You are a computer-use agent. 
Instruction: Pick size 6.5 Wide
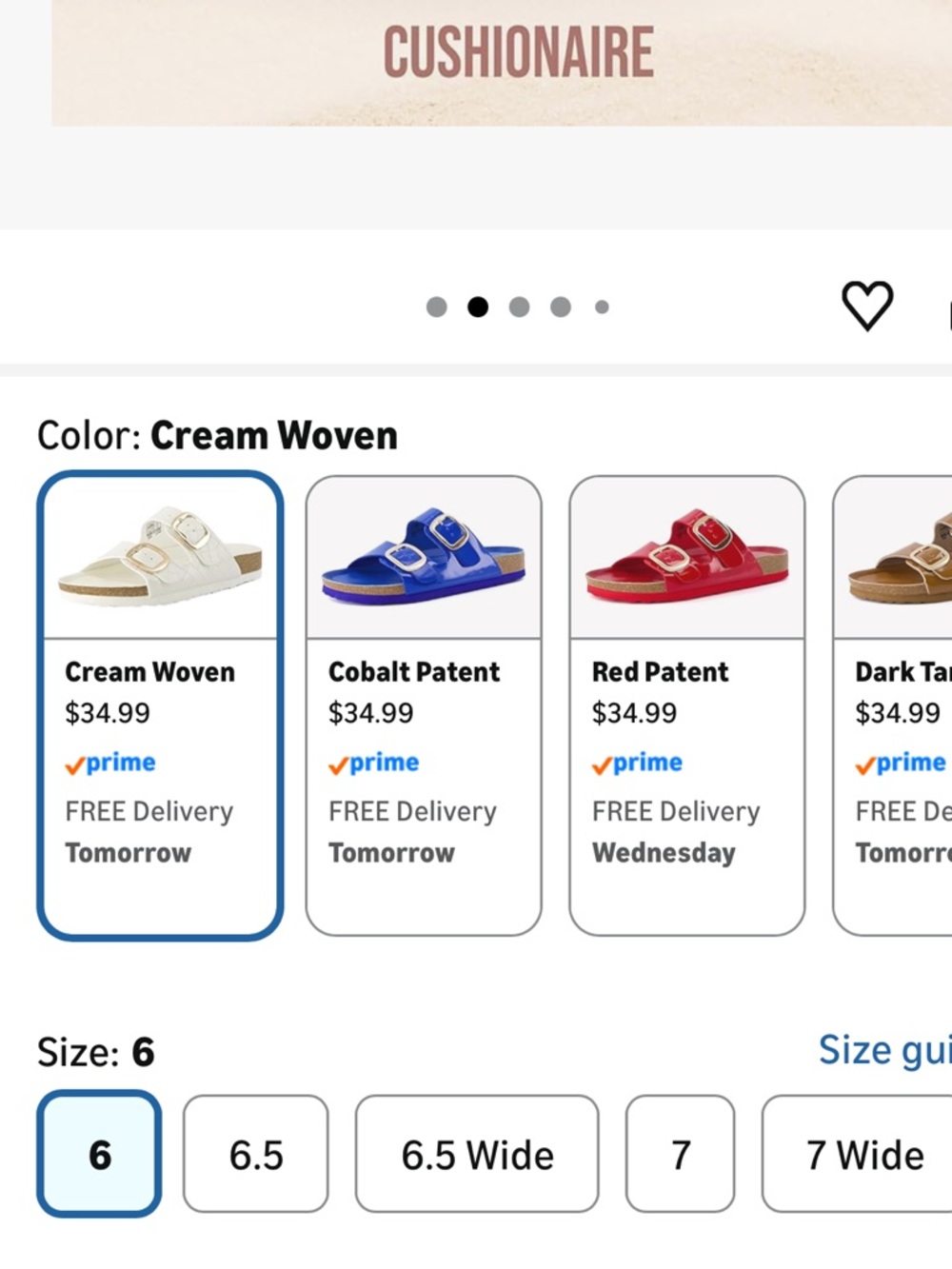(x=477, y=1154)
